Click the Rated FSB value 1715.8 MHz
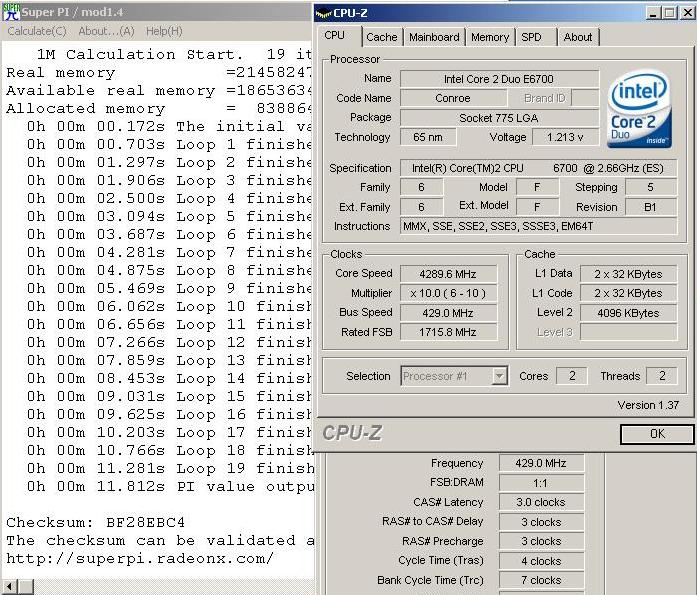Screen dimensions: 697x595 pyautogui.click(x=448, y=332)
